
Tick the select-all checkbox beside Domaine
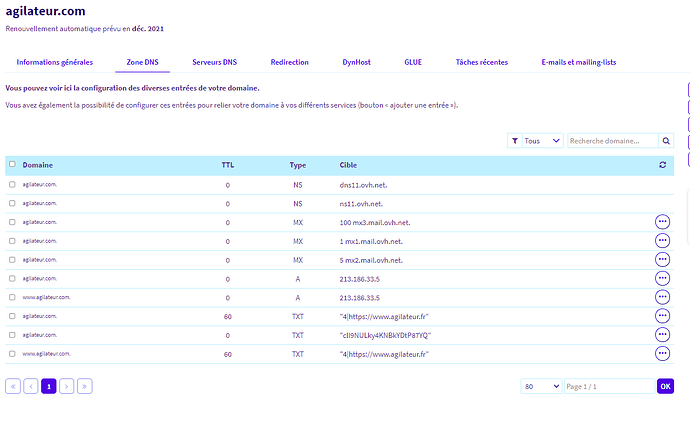coord(12,164)
